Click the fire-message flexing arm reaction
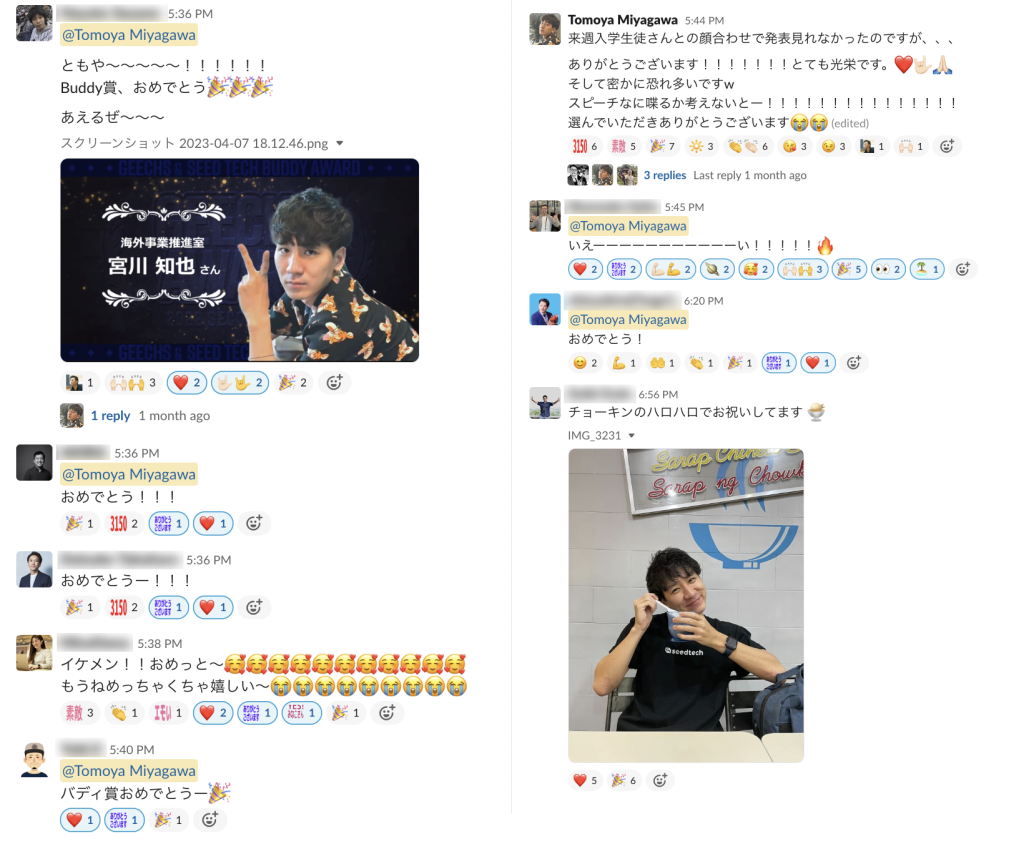 tap(671, 269)
